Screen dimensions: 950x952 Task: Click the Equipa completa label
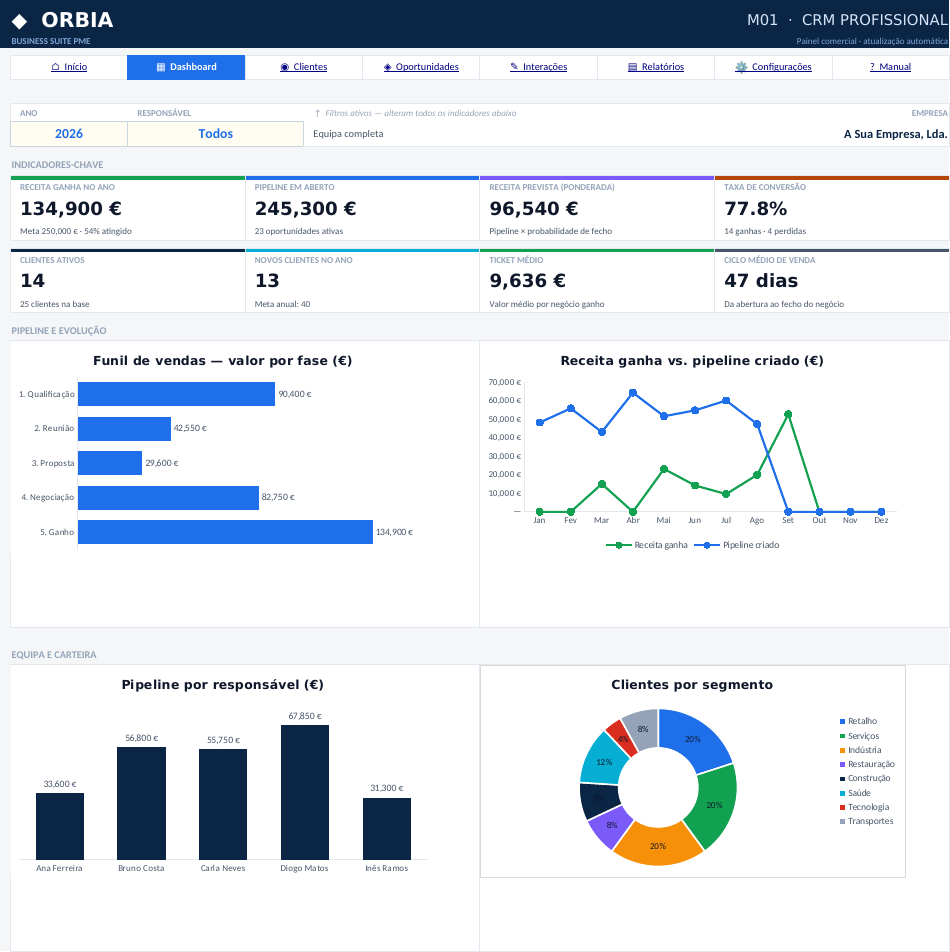[x=348, y=134]
